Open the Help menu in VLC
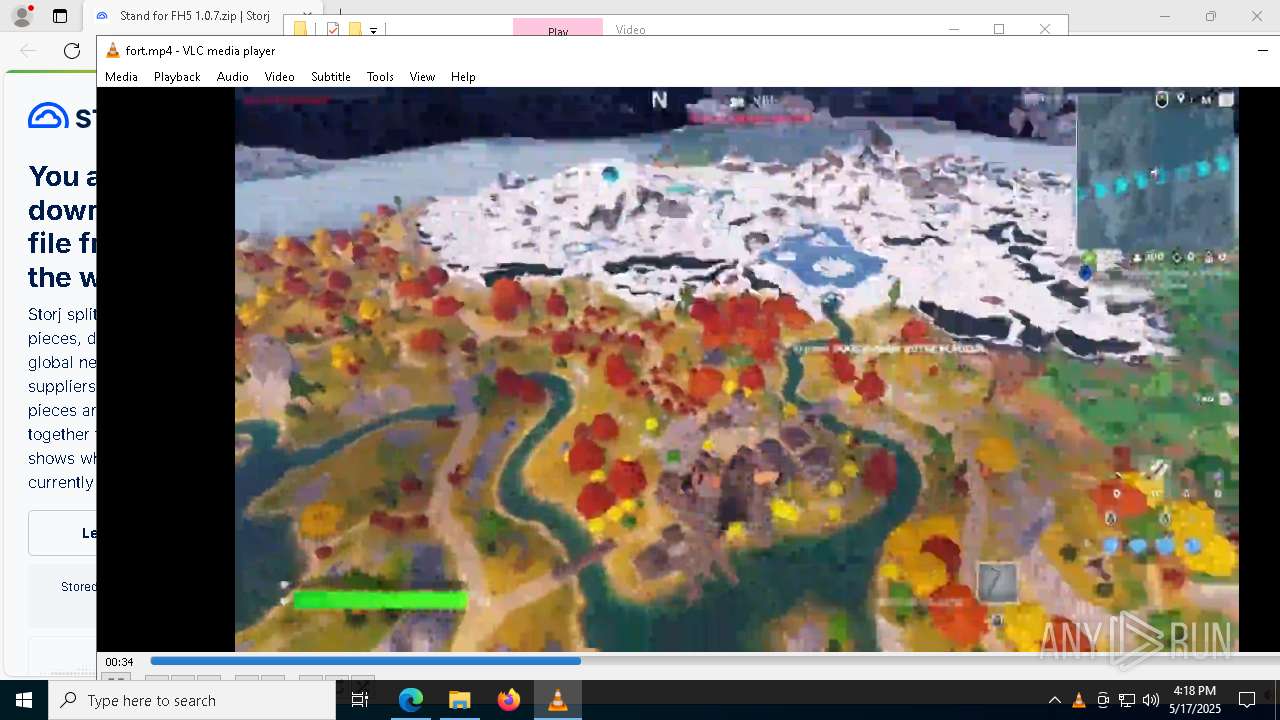 (463, 77)
